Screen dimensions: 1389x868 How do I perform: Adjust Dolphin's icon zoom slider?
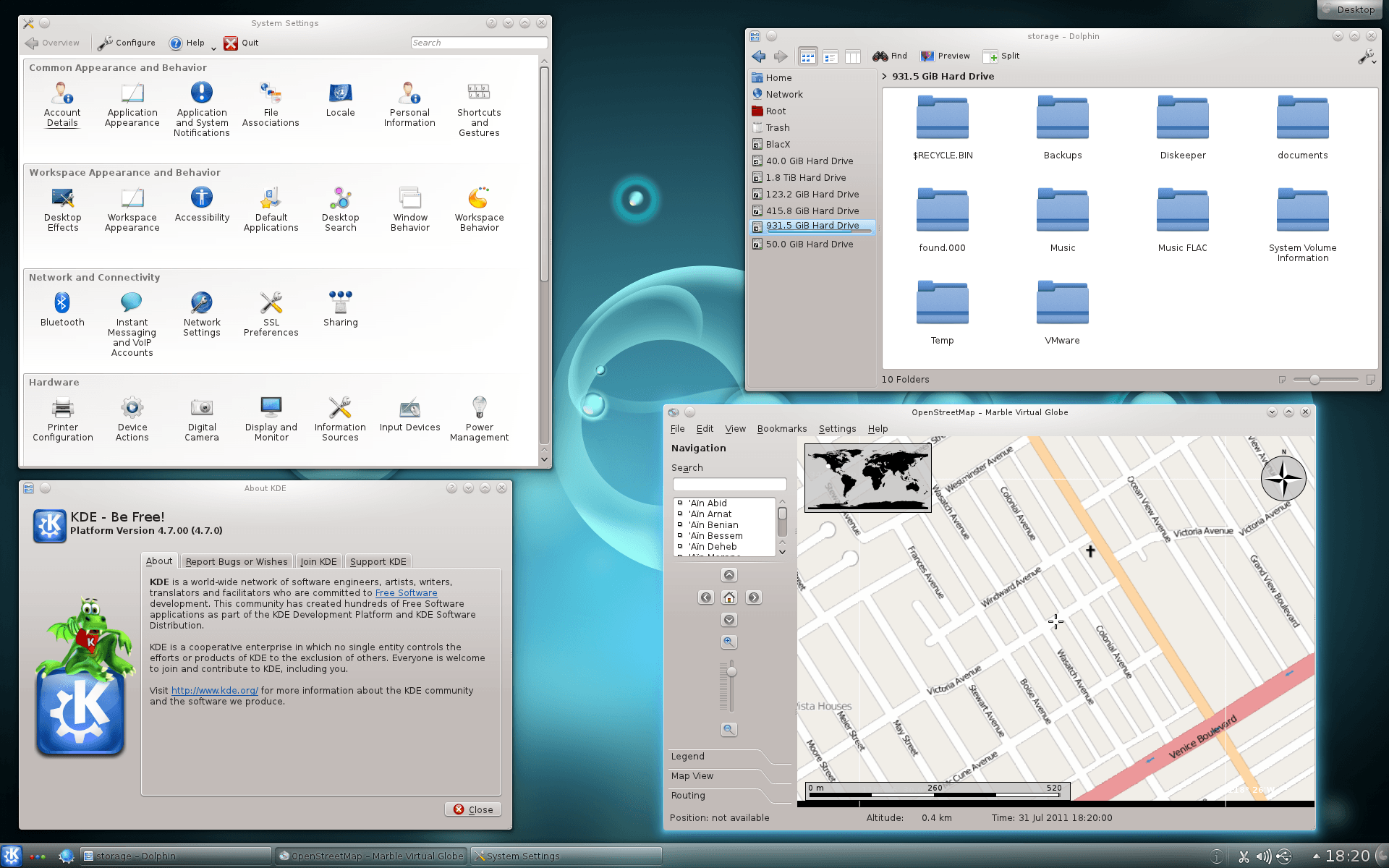(1314, 379)
